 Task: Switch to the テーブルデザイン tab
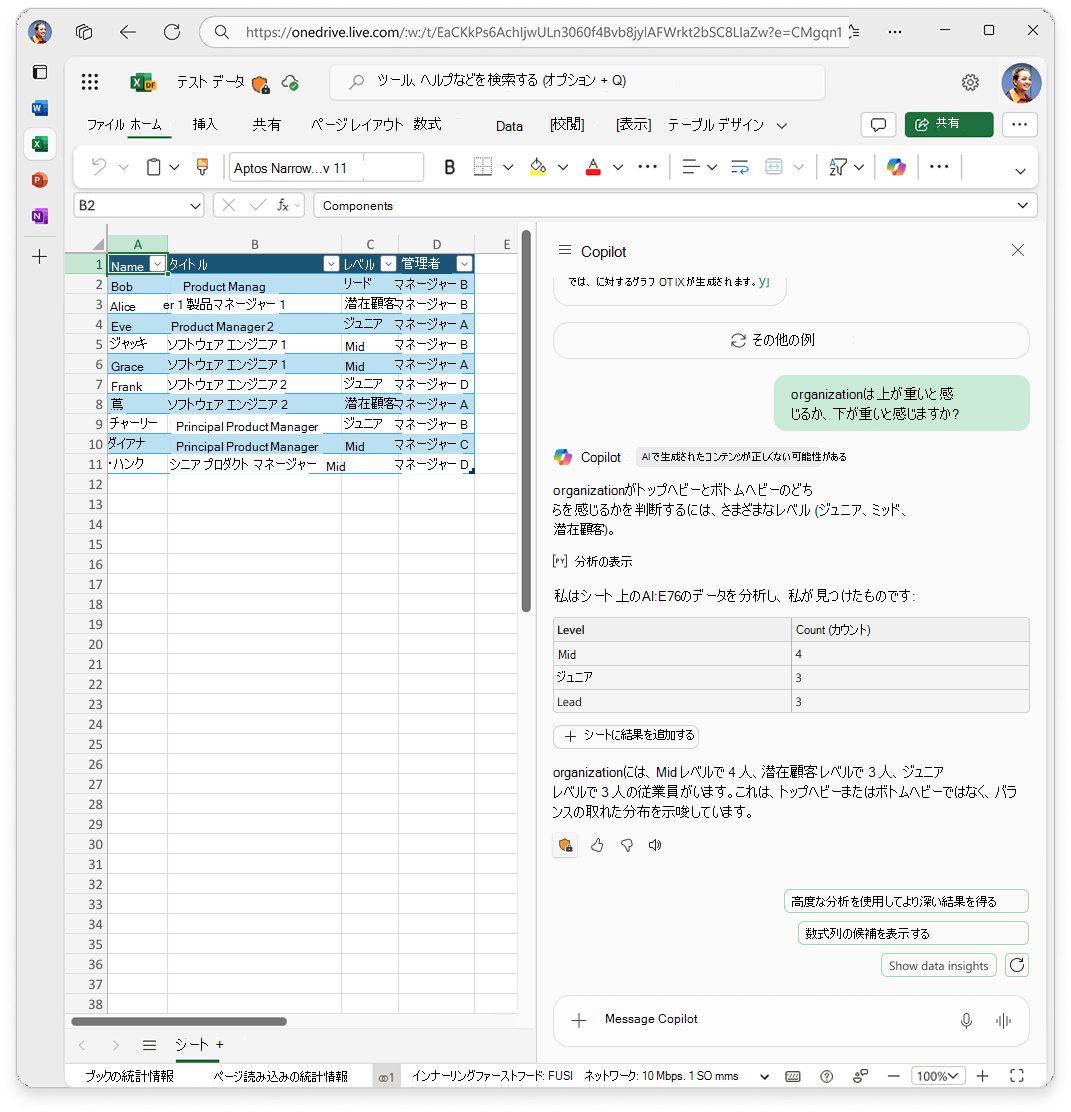point(715,125)
